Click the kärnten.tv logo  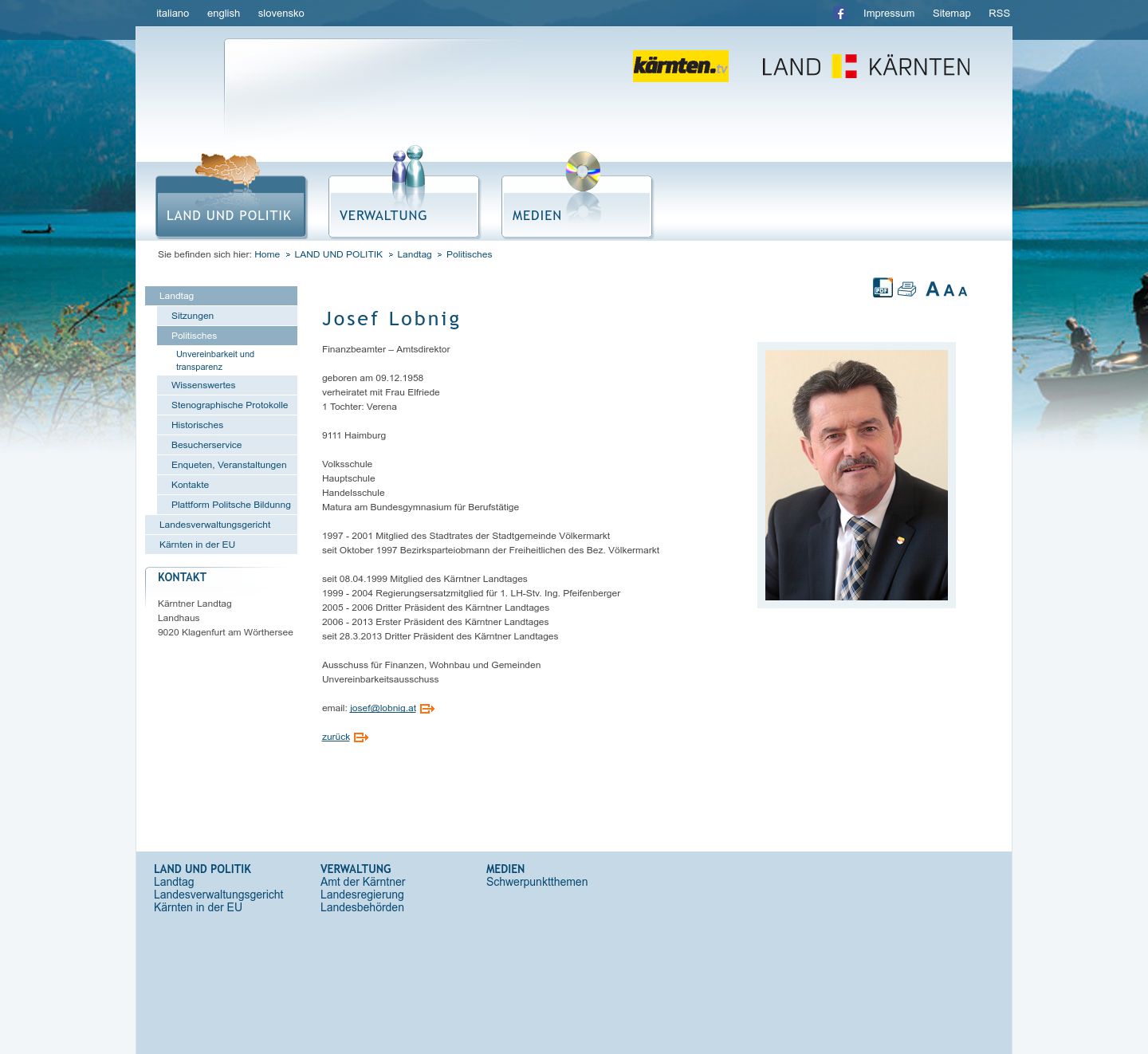click(x=681, y=66)
